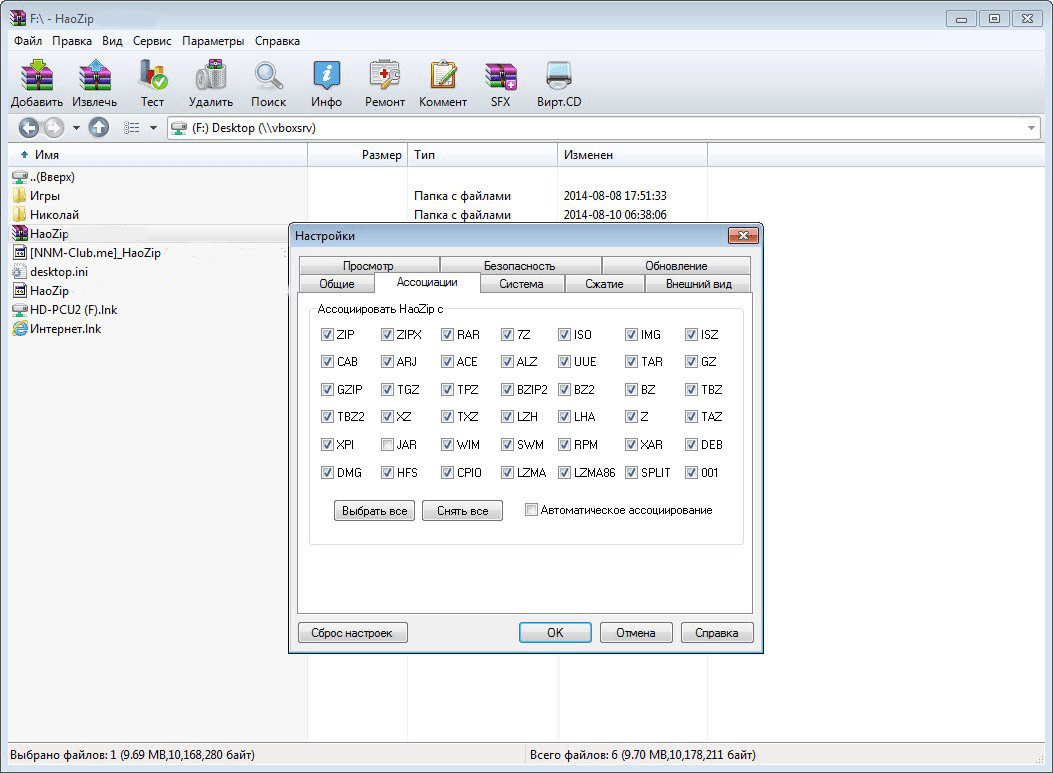Screen dimensions: 1053x773
Task: Go up one folder level arrow icon
Action: pos(99,128)
